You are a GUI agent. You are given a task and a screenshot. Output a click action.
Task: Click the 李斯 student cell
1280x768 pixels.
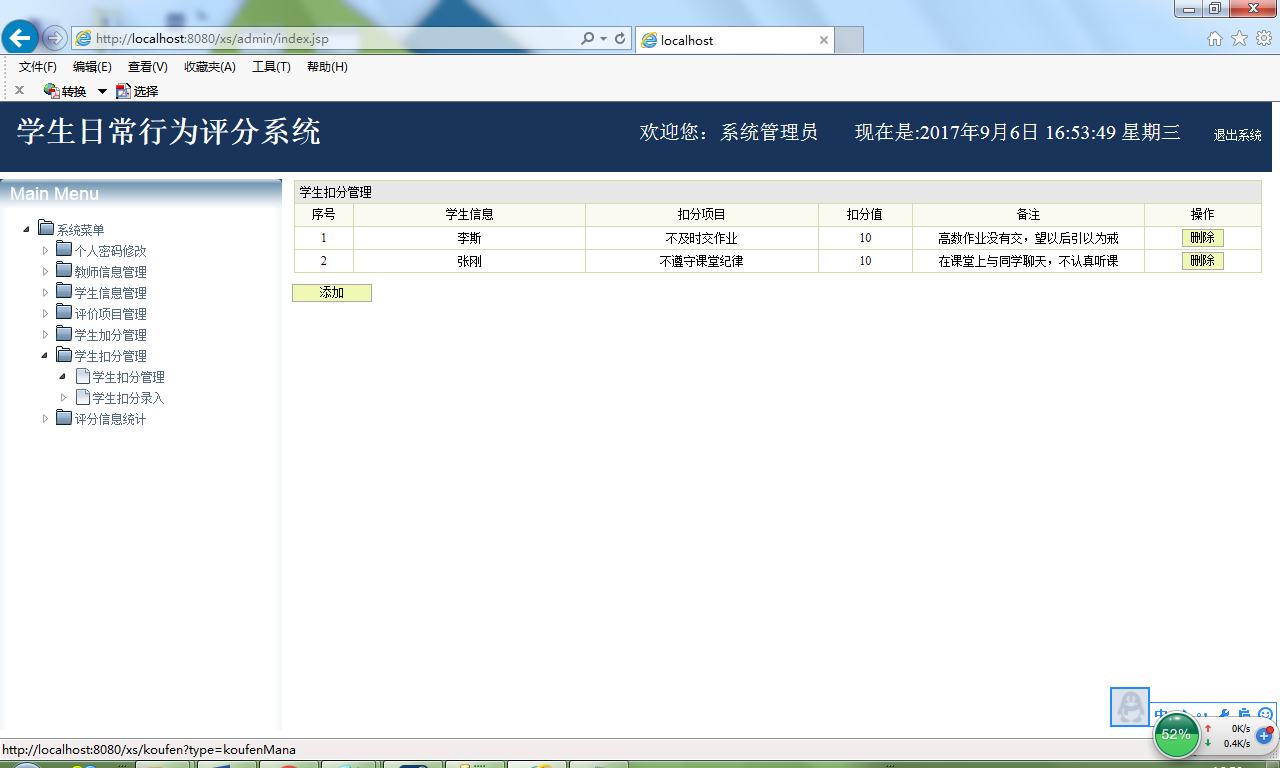tap(469, 238)
